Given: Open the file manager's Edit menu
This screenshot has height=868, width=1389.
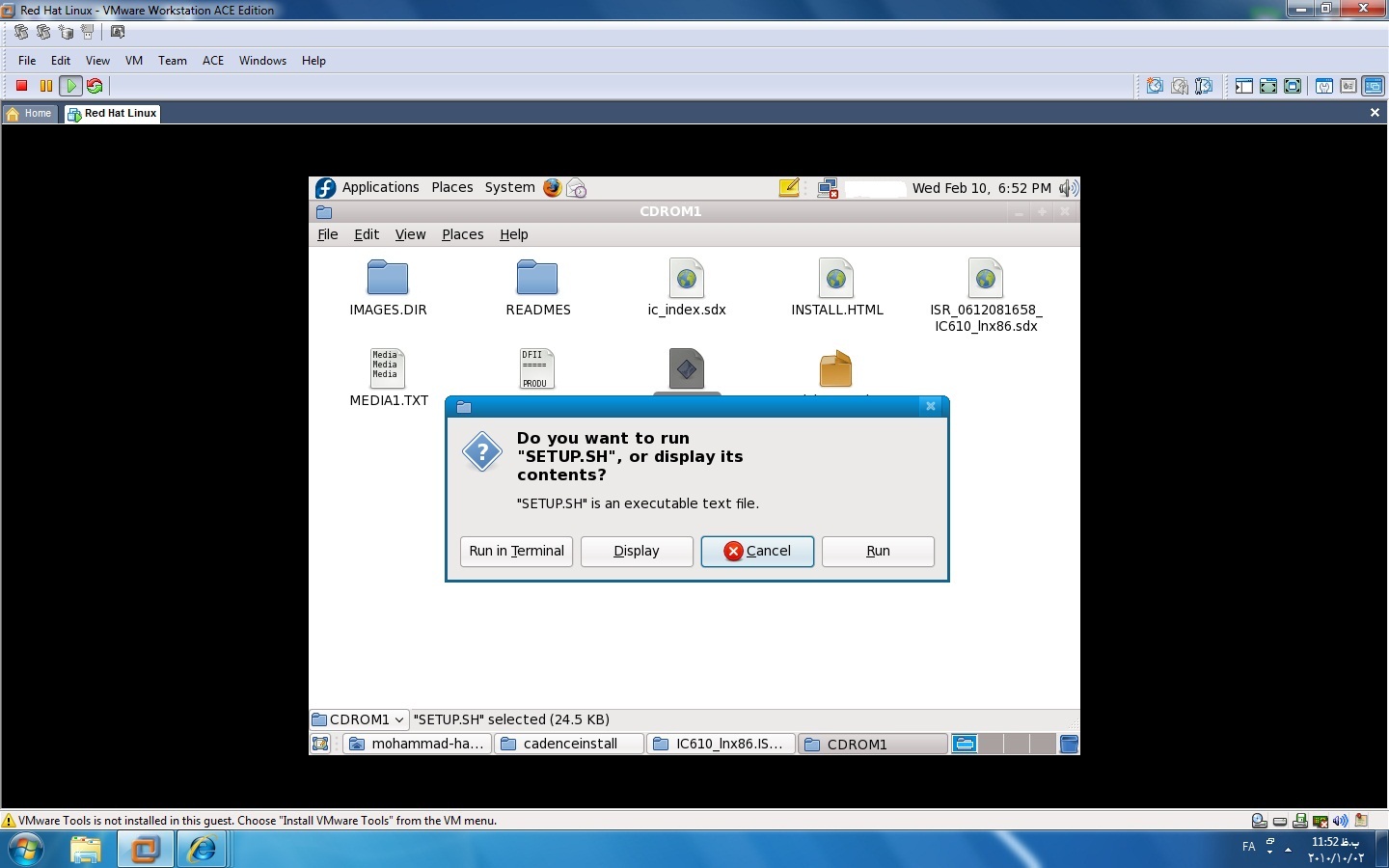Looking at the screenshot, I should [x=367, y=234].
